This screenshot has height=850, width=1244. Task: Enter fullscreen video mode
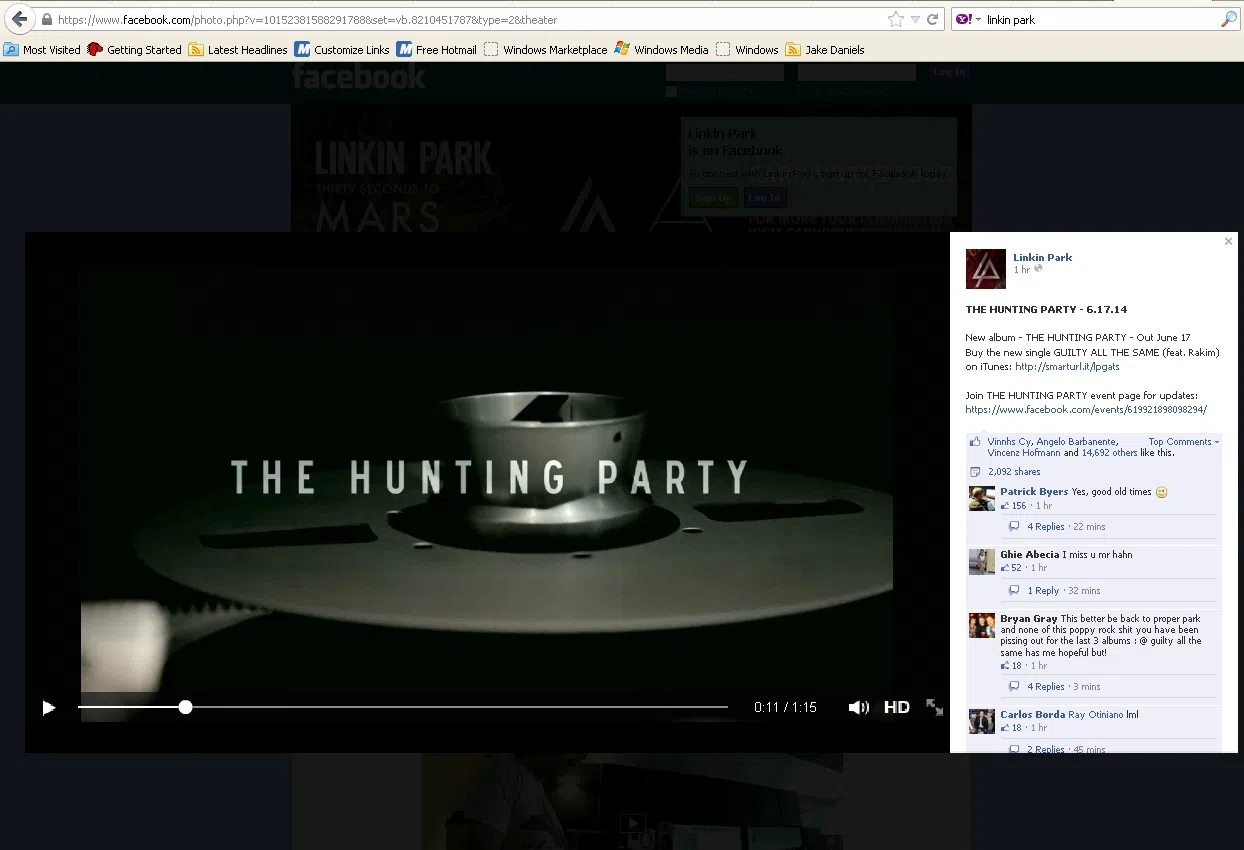[x=935, y=707]
